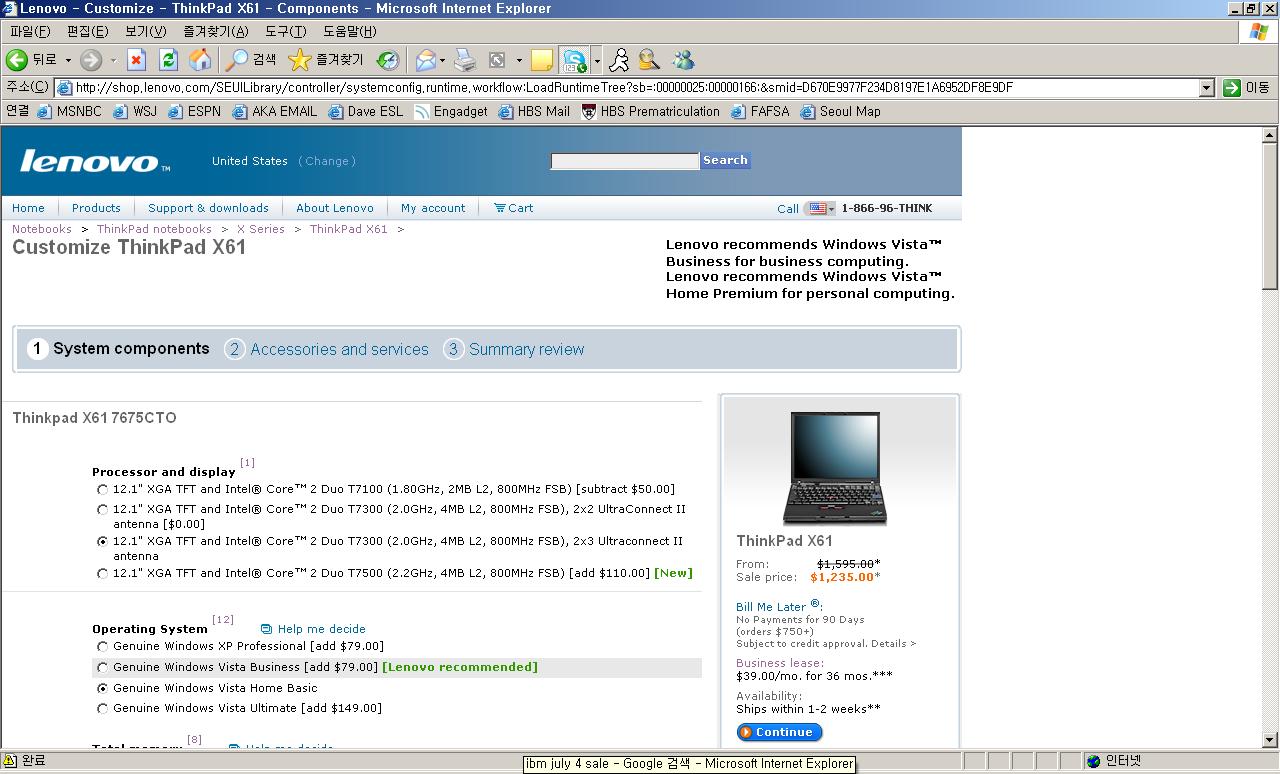Click the gray framed square icon beside the printer
Viewport: 1280px width, 774px height.
tap(497, 60)
